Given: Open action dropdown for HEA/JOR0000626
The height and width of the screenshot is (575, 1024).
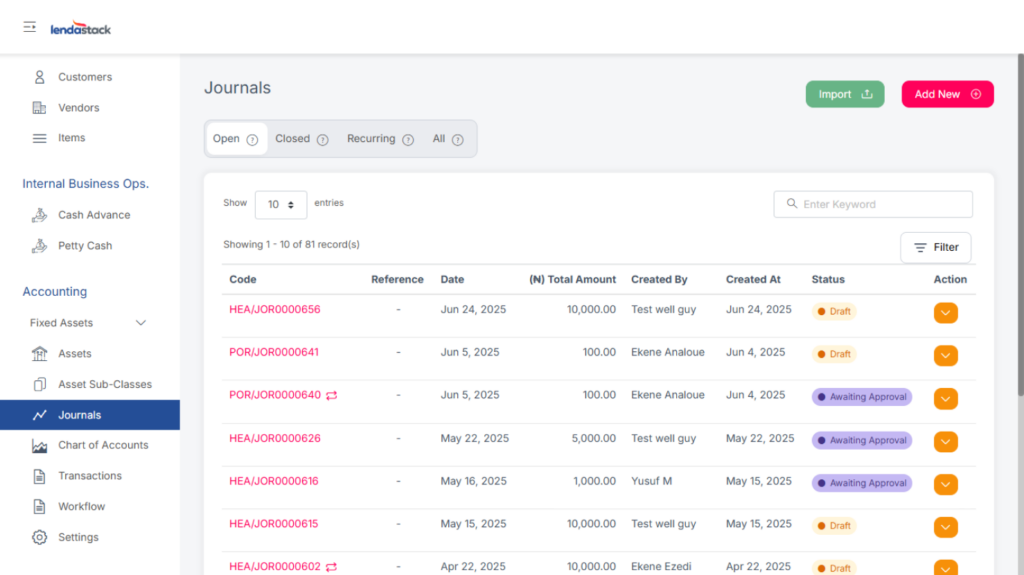Looking at the screenshot, I should point(945,442).
